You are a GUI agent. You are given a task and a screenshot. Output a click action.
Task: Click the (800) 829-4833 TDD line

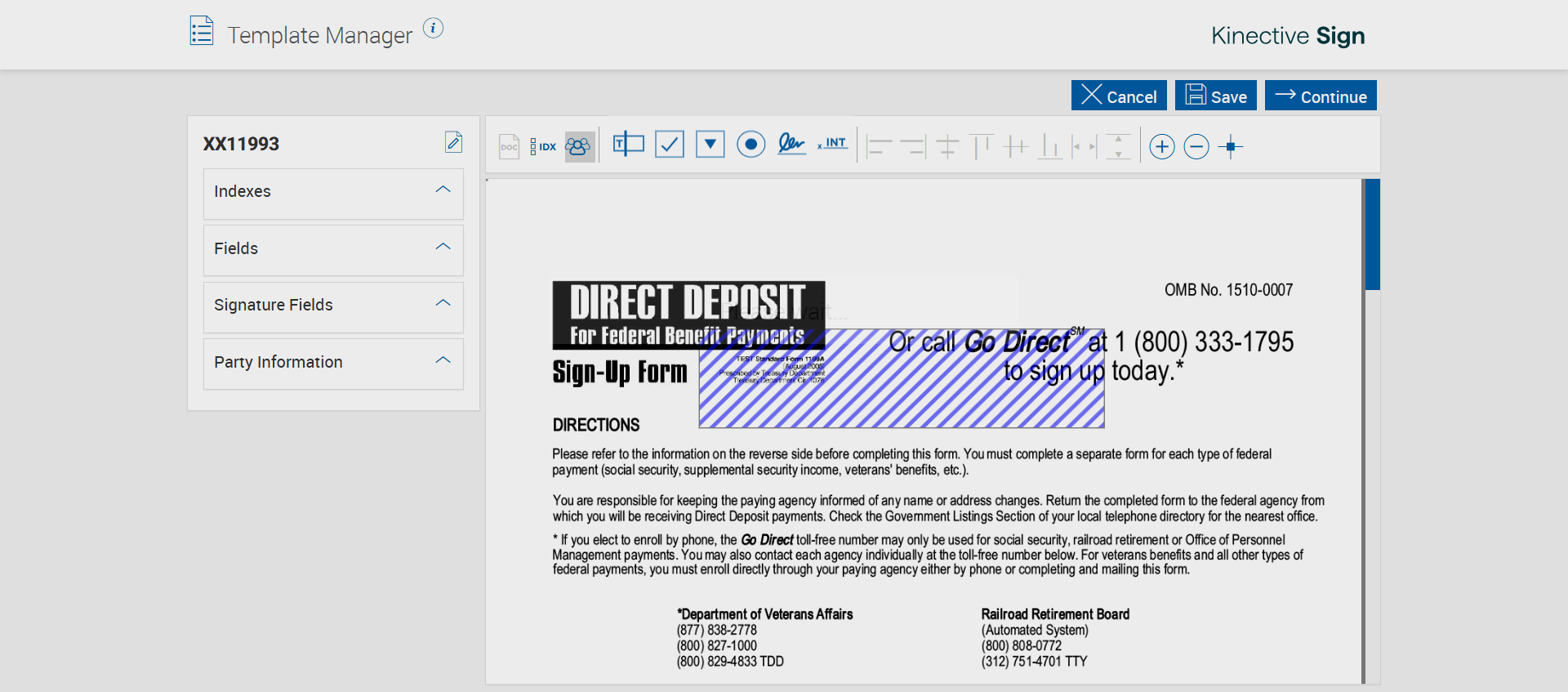pos(730,661)
